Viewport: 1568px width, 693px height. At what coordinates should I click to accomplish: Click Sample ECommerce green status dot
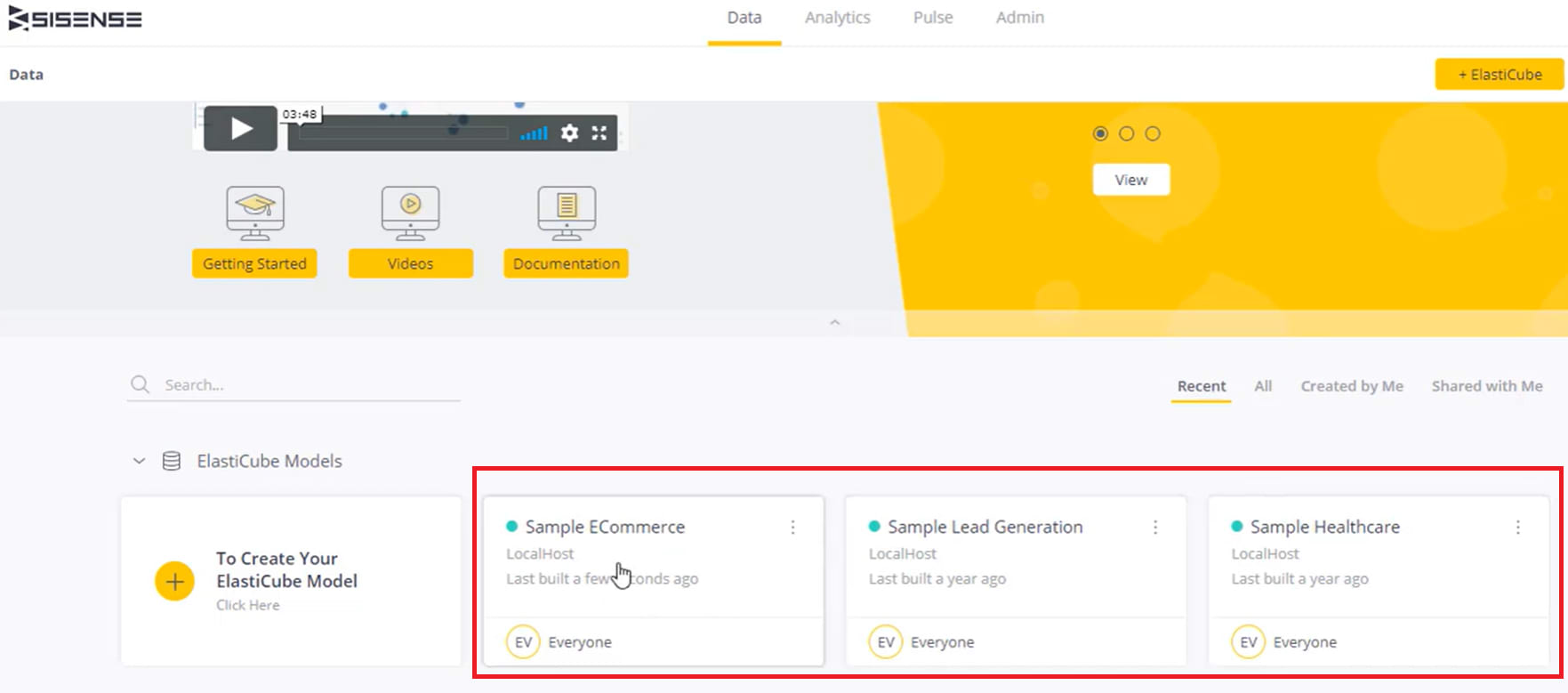point(511,527)
